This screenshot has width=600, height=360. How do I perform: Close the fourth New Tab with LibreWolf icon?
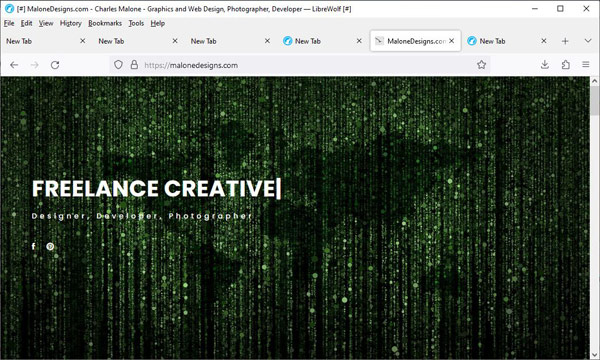pyautogui.click(x=359, y=41)
